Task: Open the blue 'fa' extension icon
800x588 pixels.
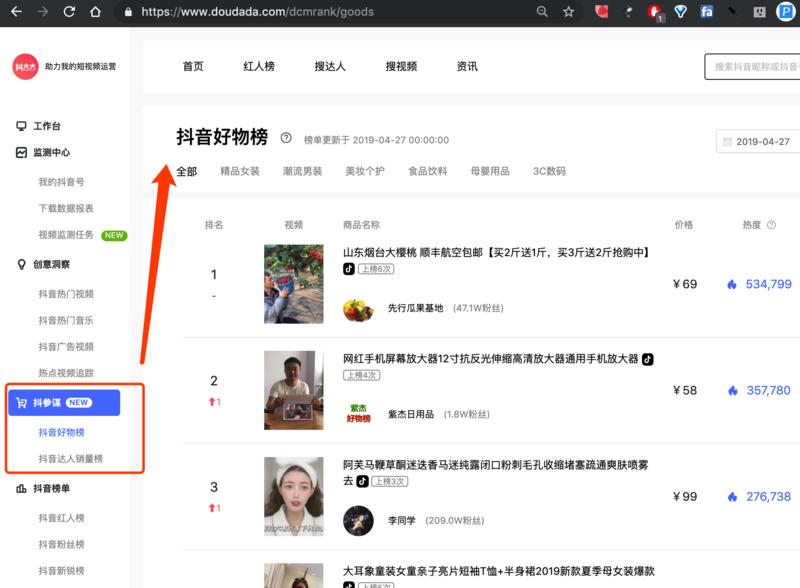Action: (x=707, y=11)
